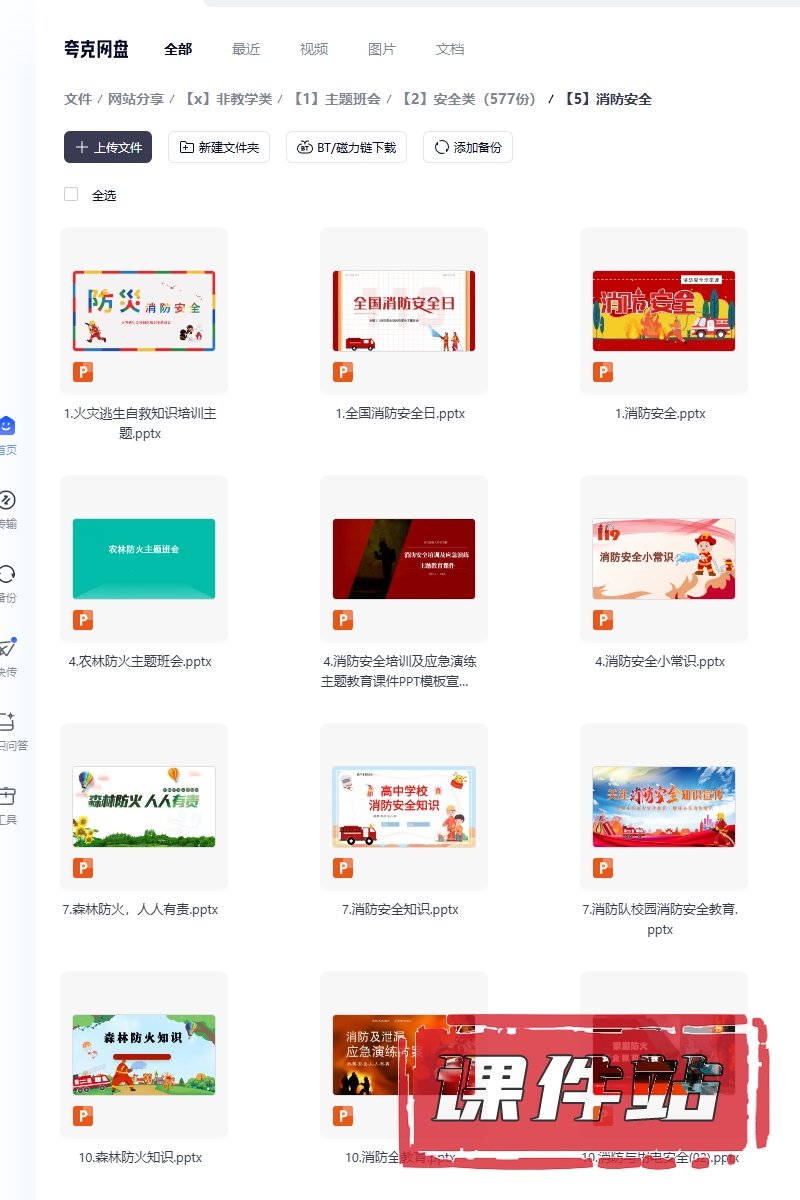Click the PPT icon on 1.消防安全.pptx
Viewport: 800px width, 1200px height.
click(603, 373)
